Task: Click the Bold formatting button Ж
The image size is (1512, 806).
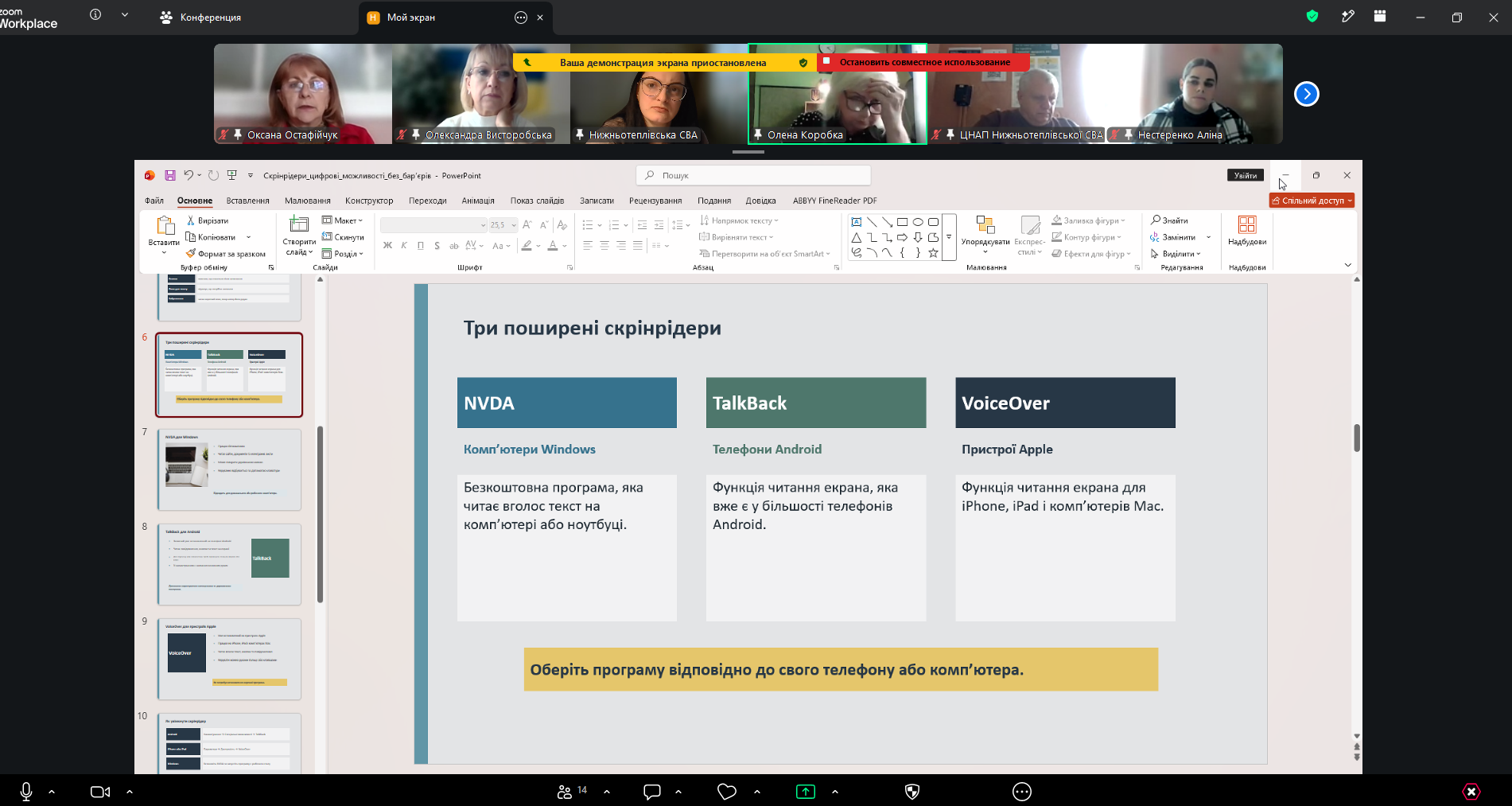Action: tap(387, 246)
